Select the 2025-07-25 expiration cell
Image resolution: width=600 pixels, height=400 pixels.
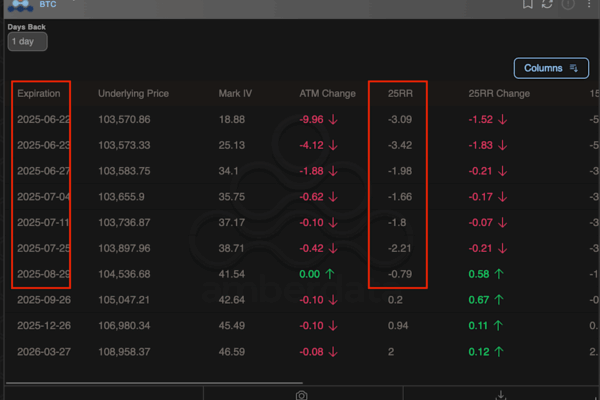(43, 248)
